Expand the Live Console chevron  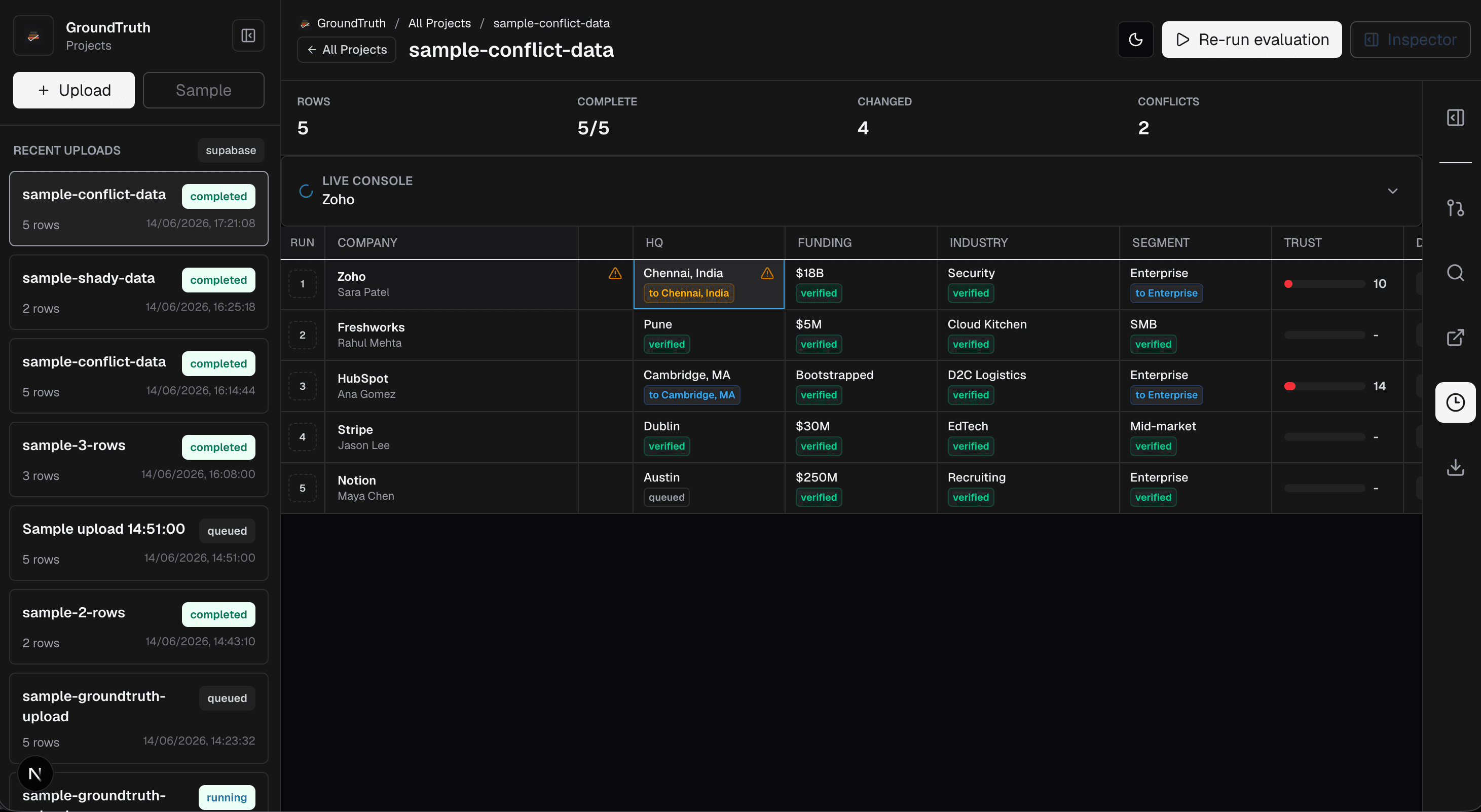[1392, 191]
